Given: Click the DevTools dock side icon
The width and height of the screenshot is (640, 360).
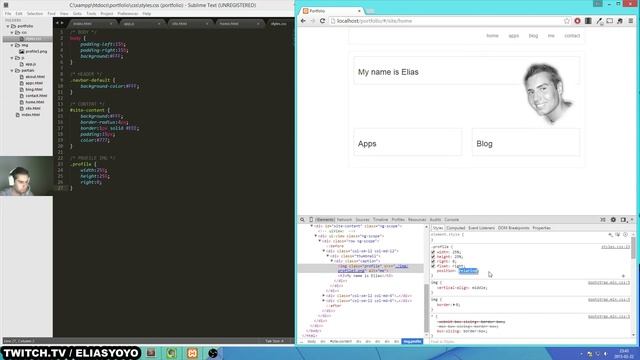Looking at the screenshot, I should pyautogui.click(x=623, y=220).
